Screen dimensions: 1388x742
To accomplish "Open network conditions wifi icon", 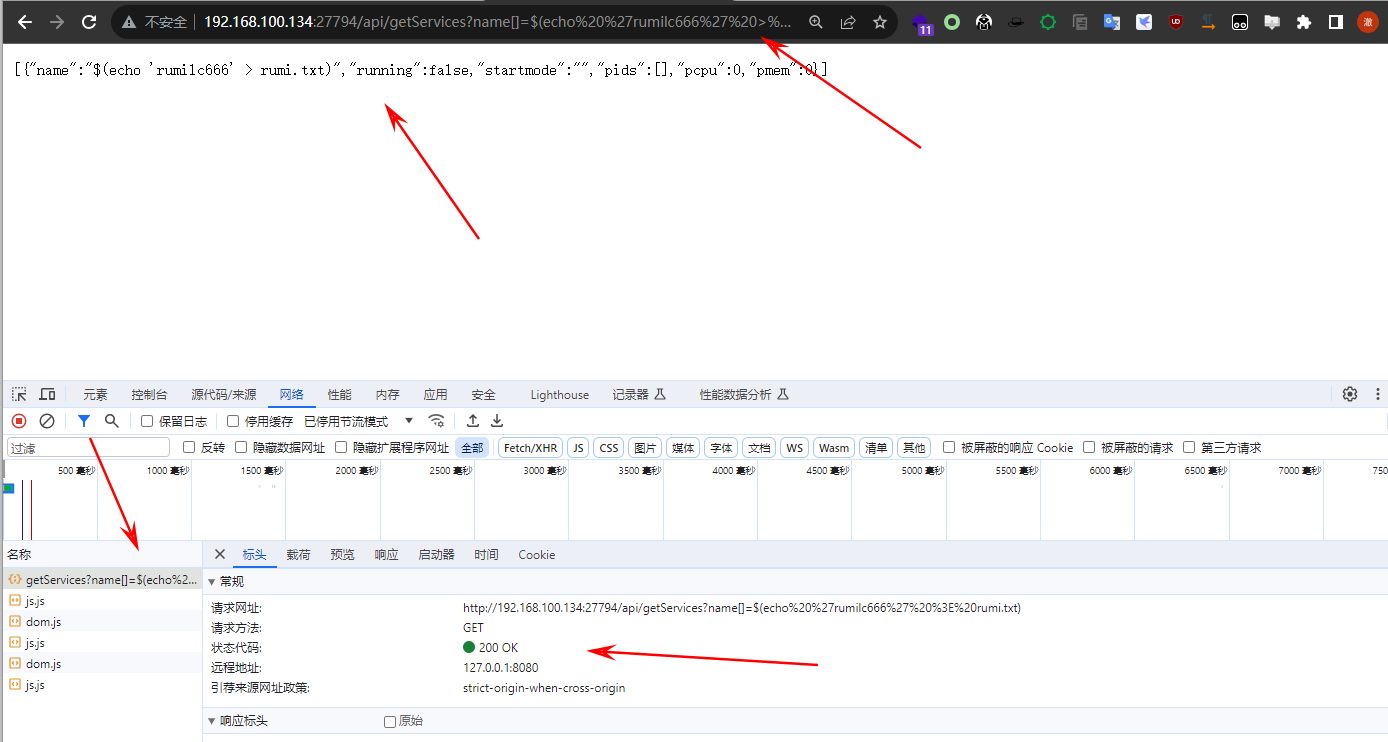I will click(x=436, y=421).
